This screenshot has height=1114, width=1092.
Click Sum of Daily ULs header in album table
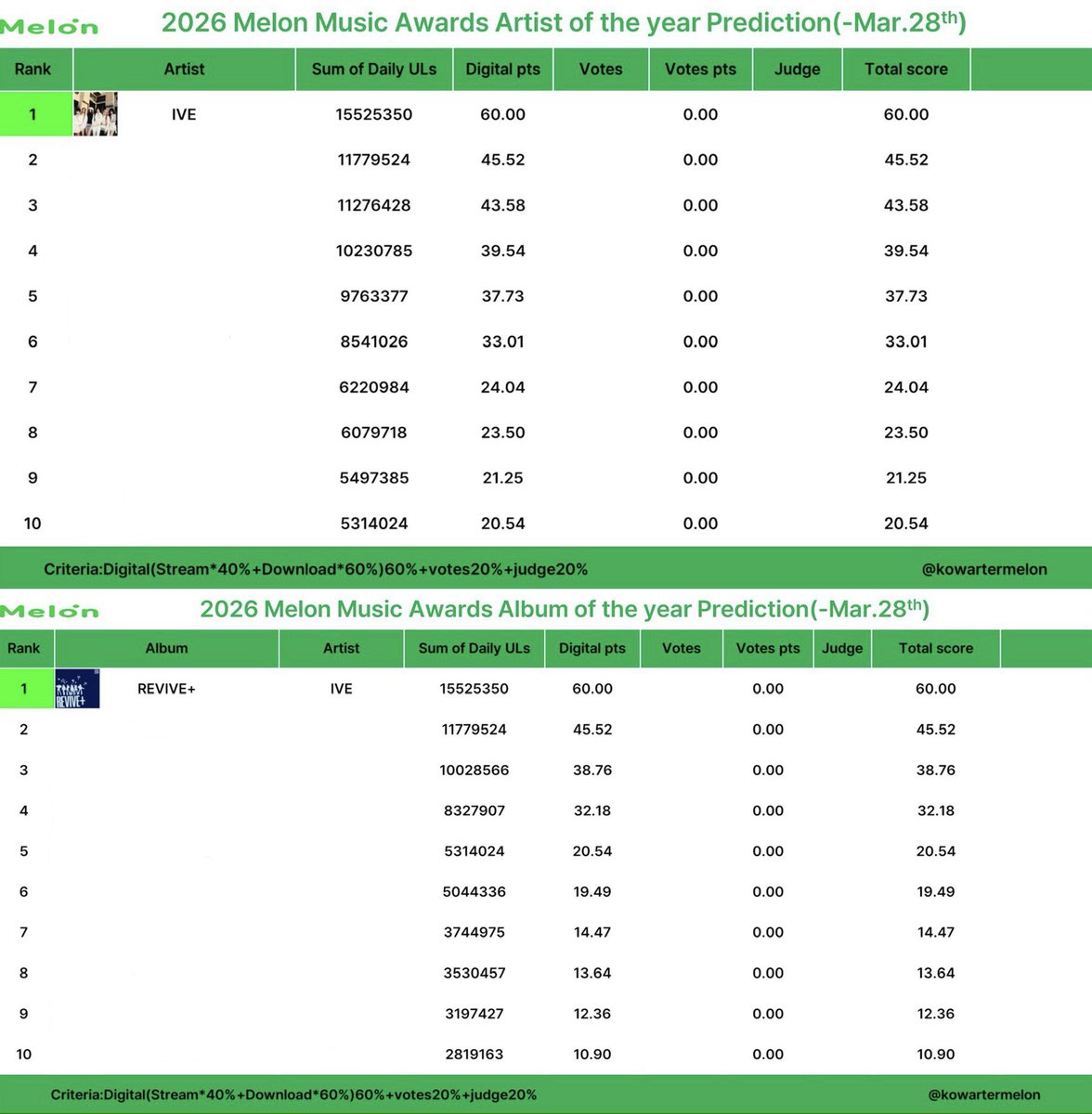(474, 648)
